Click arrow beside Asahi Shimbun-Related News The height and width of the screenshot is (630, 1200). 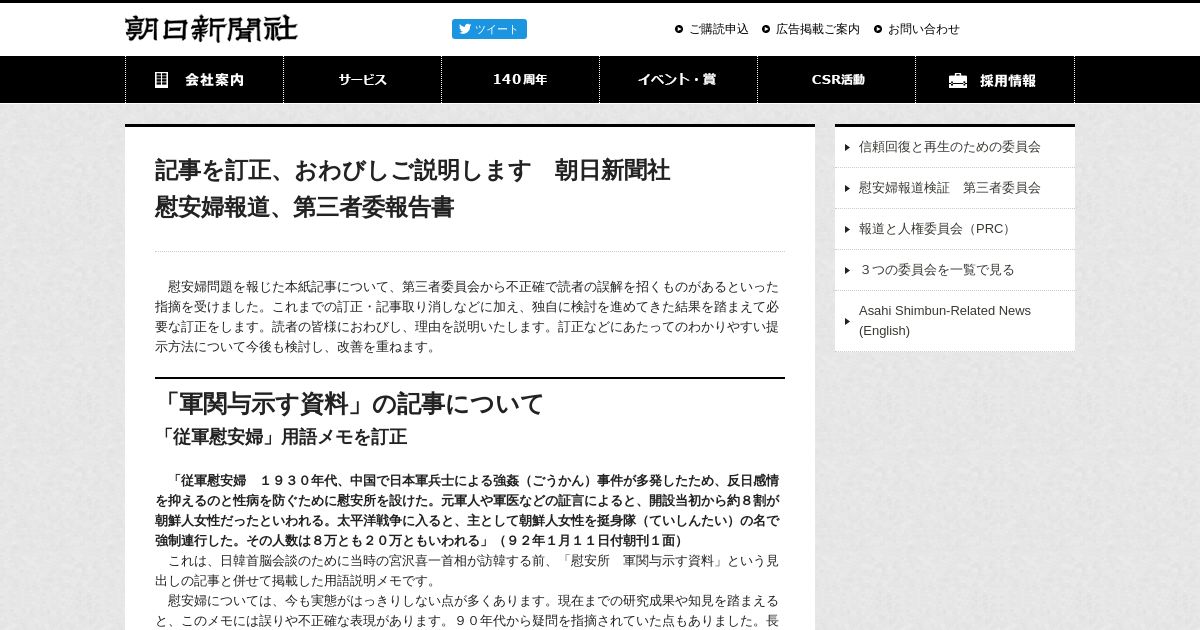click(x=847, y=321)
